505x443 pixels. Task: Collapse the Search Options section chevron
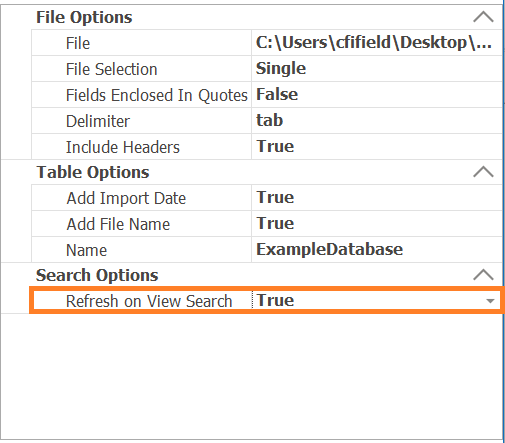coord(483,275)
